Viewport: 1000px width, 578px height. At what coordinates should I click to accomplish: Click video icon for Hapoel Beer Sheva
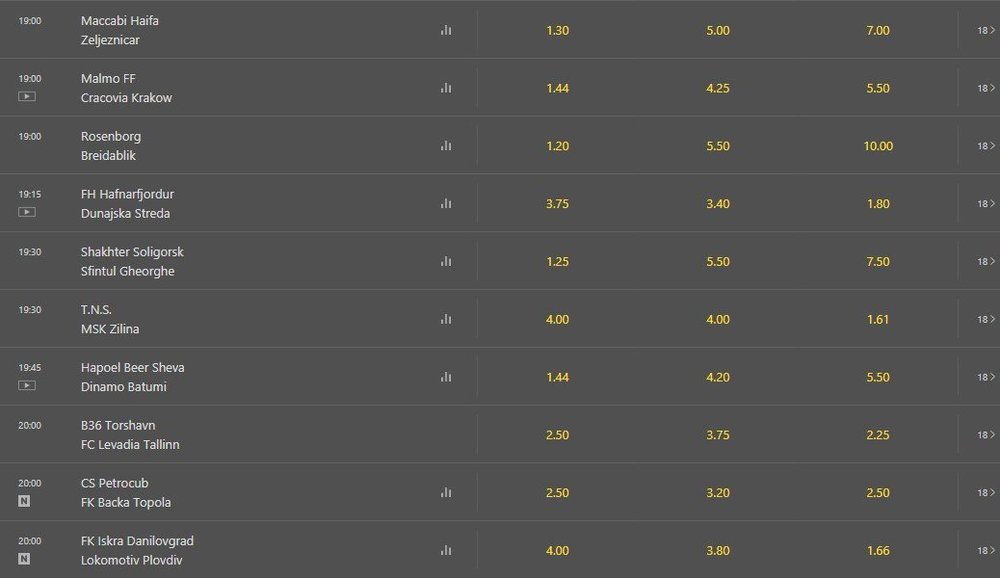pos(28,385)
